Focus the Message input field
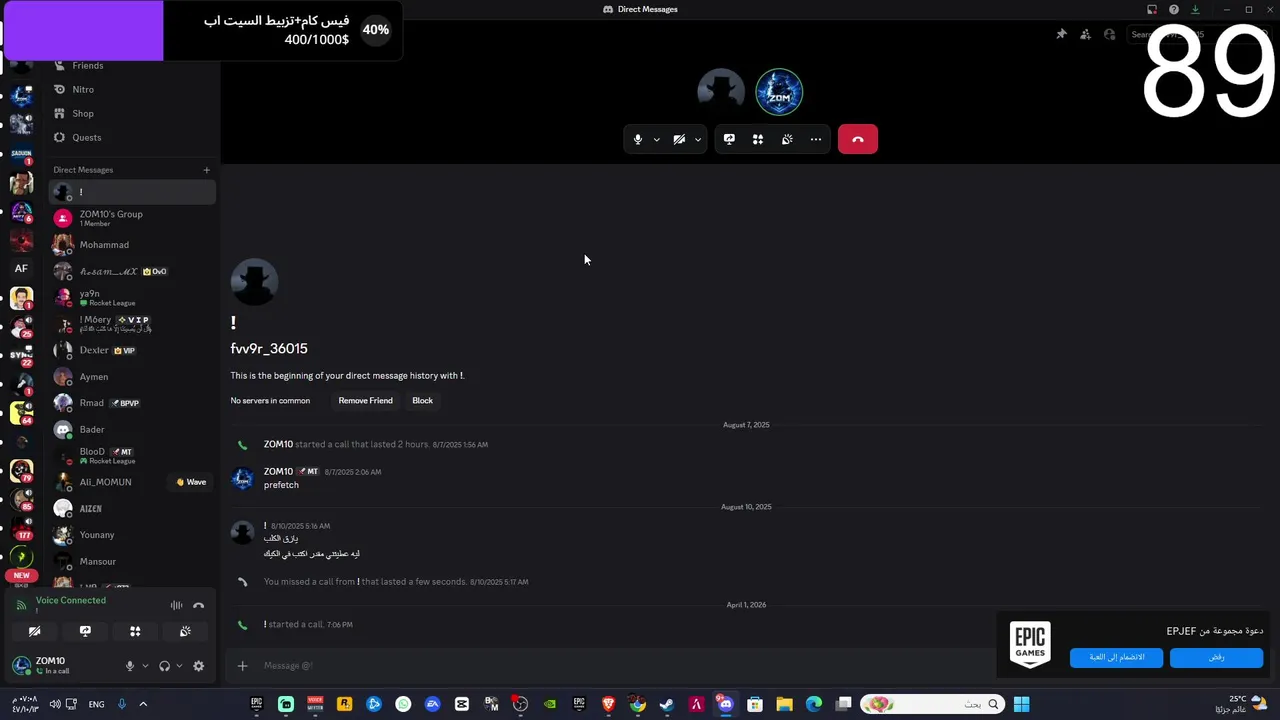 [620, 665]
